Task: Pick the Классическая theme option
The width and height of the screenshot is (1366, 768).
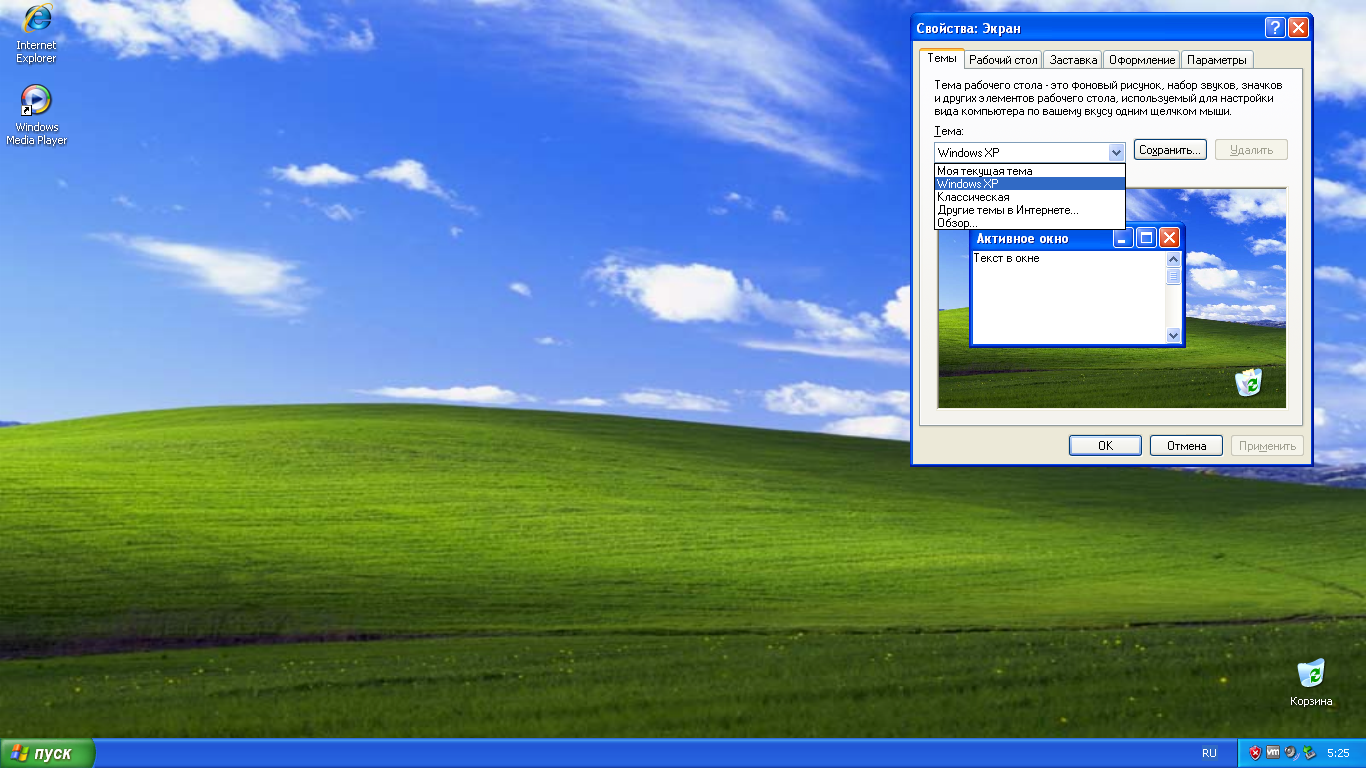Action: pos(1030,197)
